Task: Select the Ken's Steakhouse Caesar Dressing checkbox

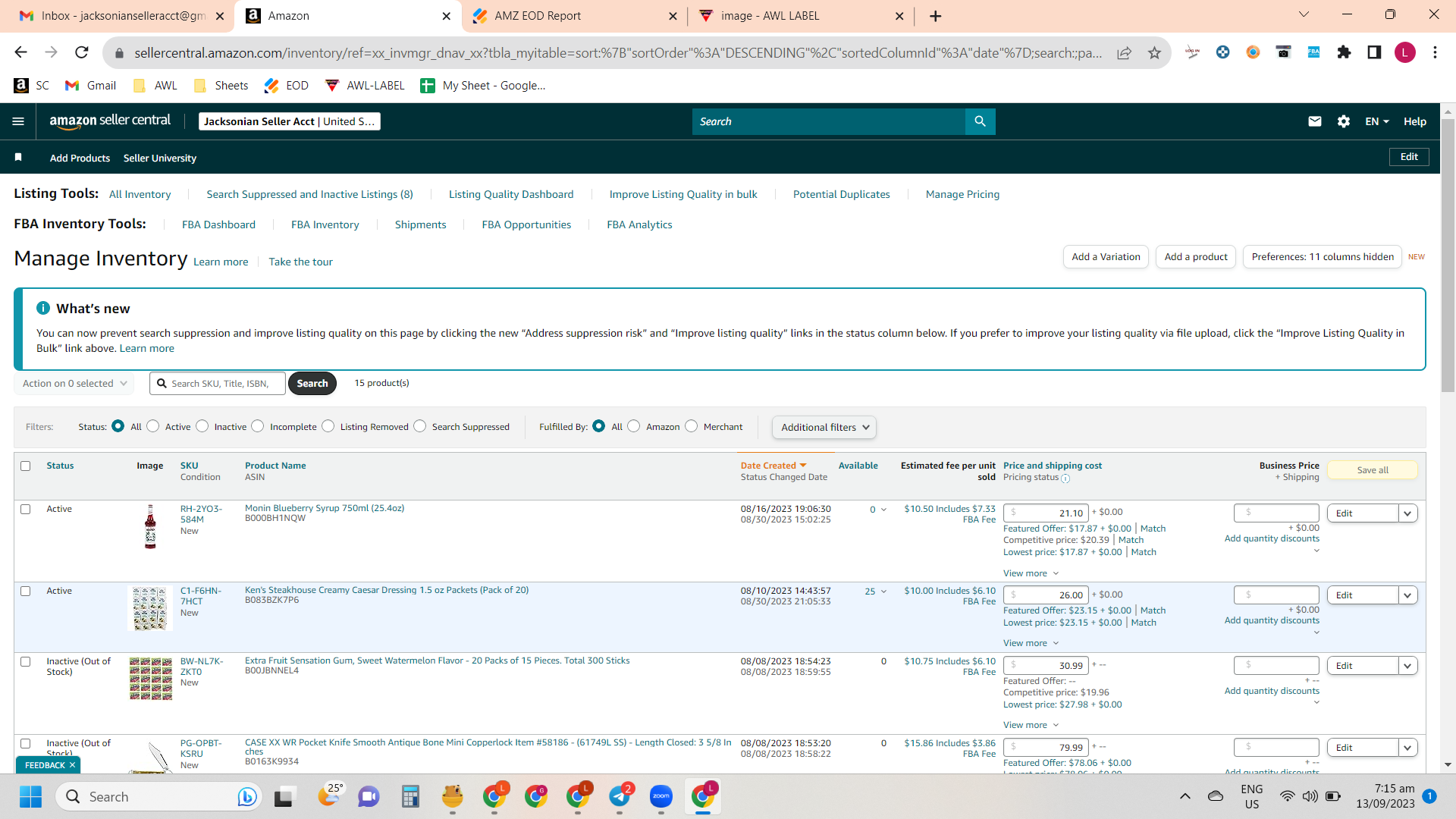Action: [x=26, y=591]
